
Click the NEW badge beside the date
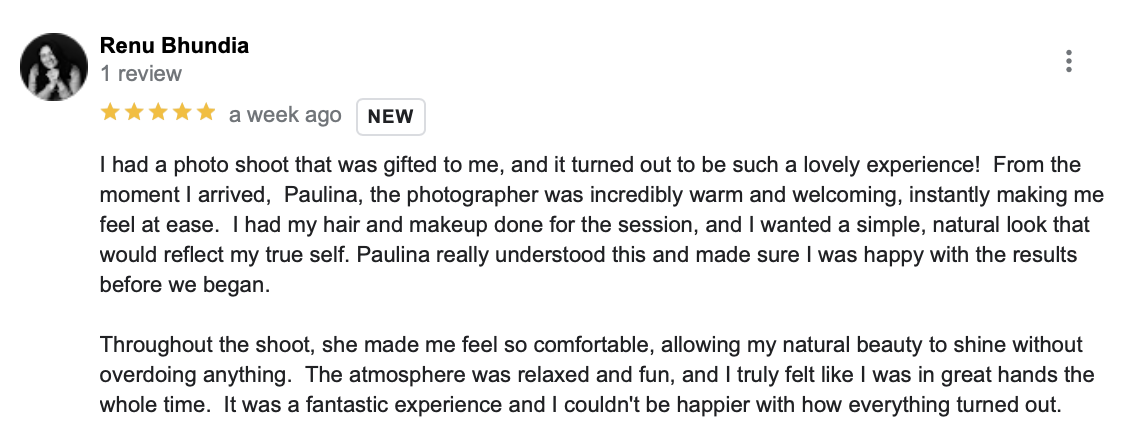391,116
